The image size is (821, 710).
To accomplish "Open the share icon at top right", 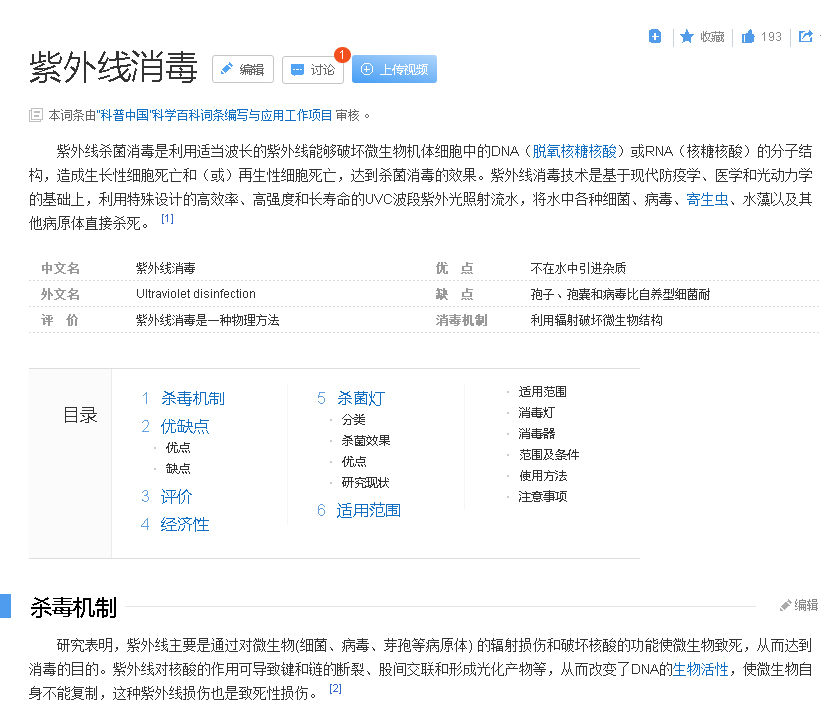I will (805, 36).
